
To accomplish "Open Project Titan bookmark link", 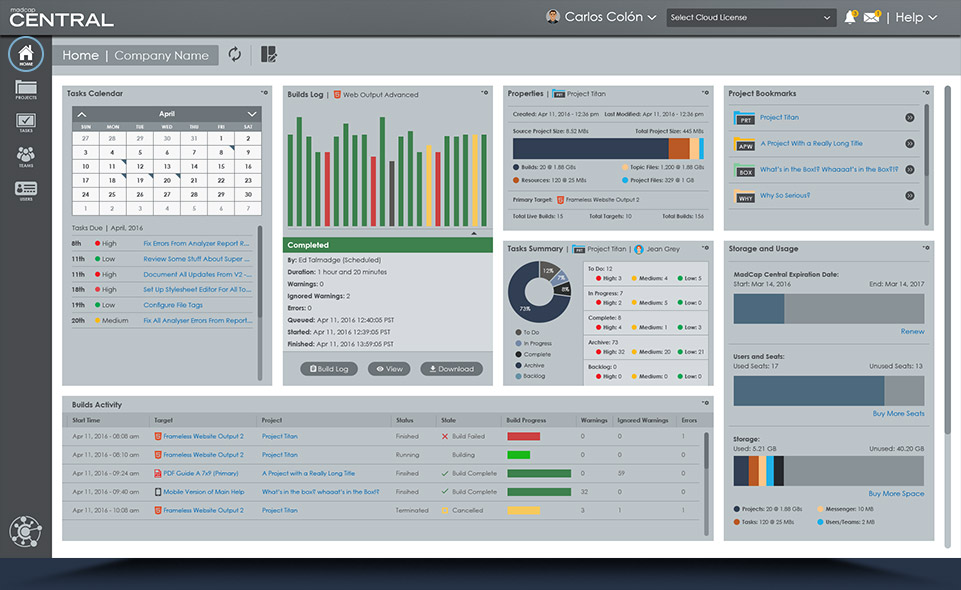I will (x=779, y=118).
